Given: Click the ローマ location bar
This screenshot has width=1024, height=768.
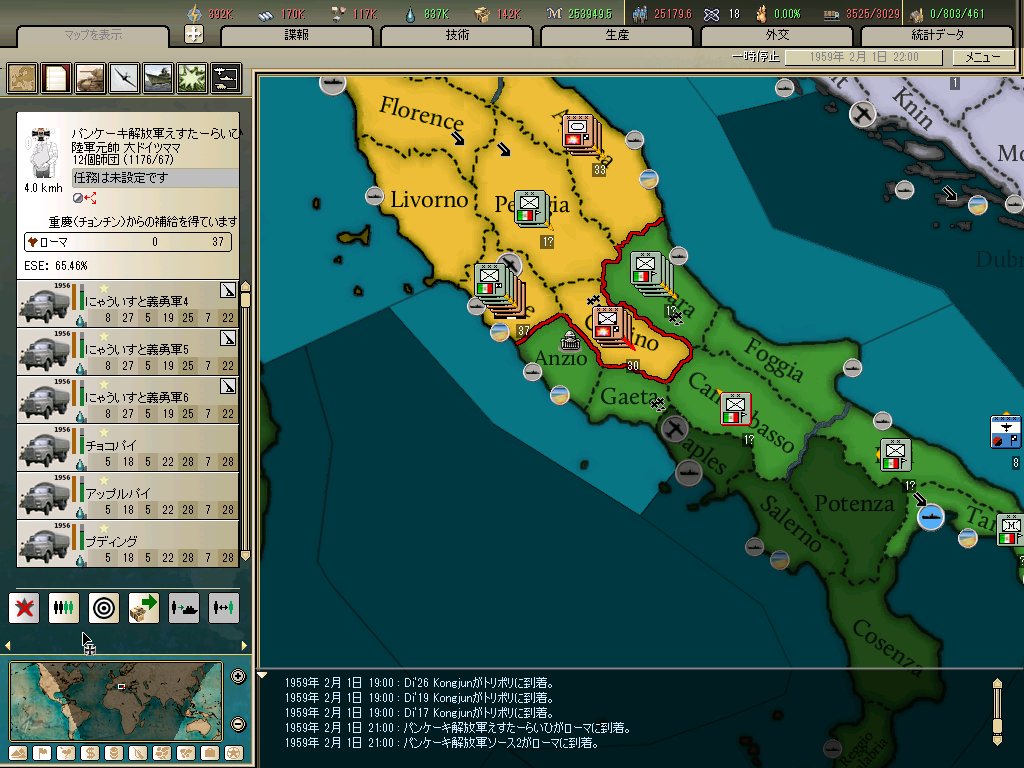Looking at the screenshot, I should coord(128,242).
